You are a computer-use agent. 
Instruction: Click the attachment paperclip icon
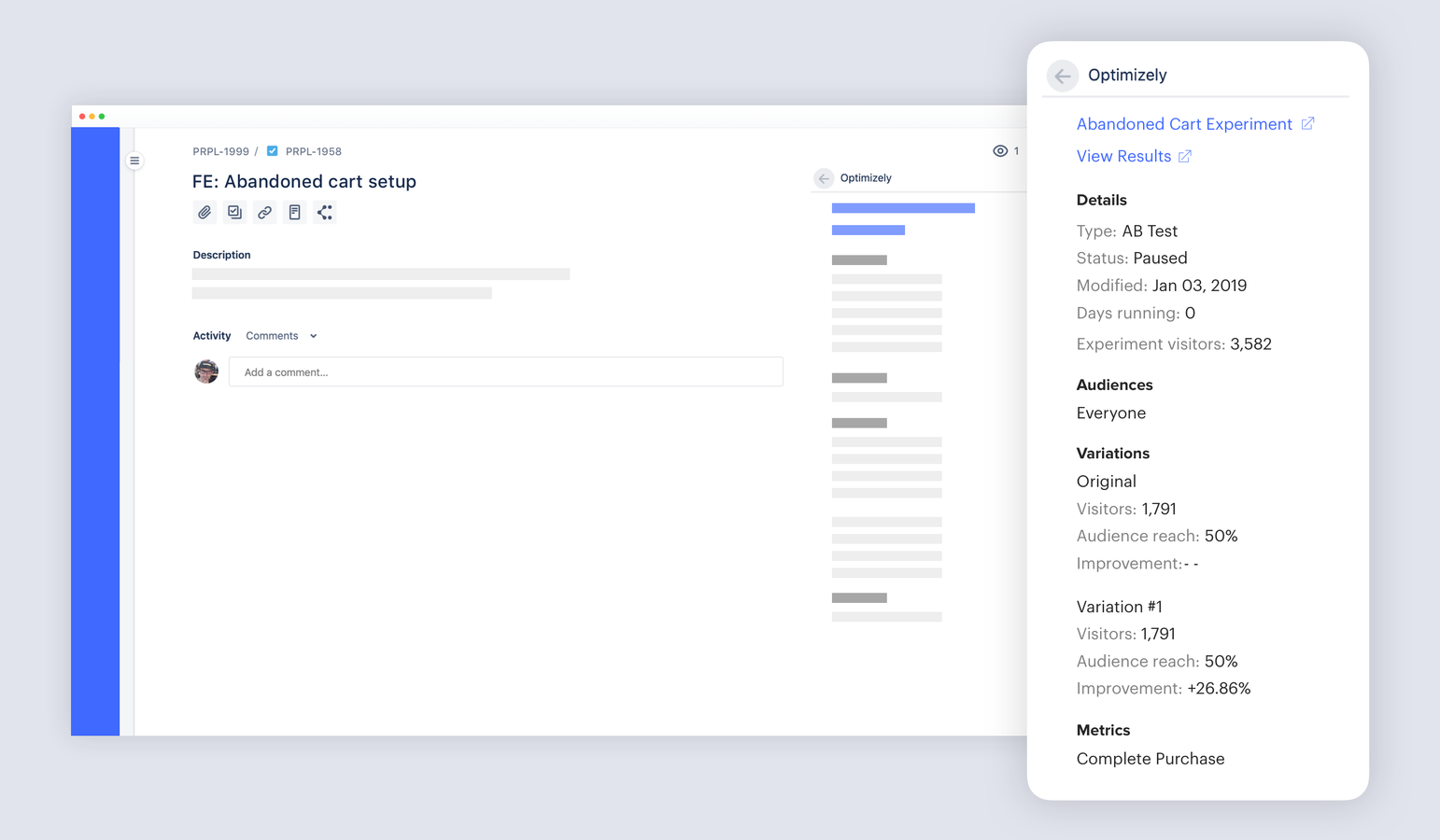[x=205, y=213]
